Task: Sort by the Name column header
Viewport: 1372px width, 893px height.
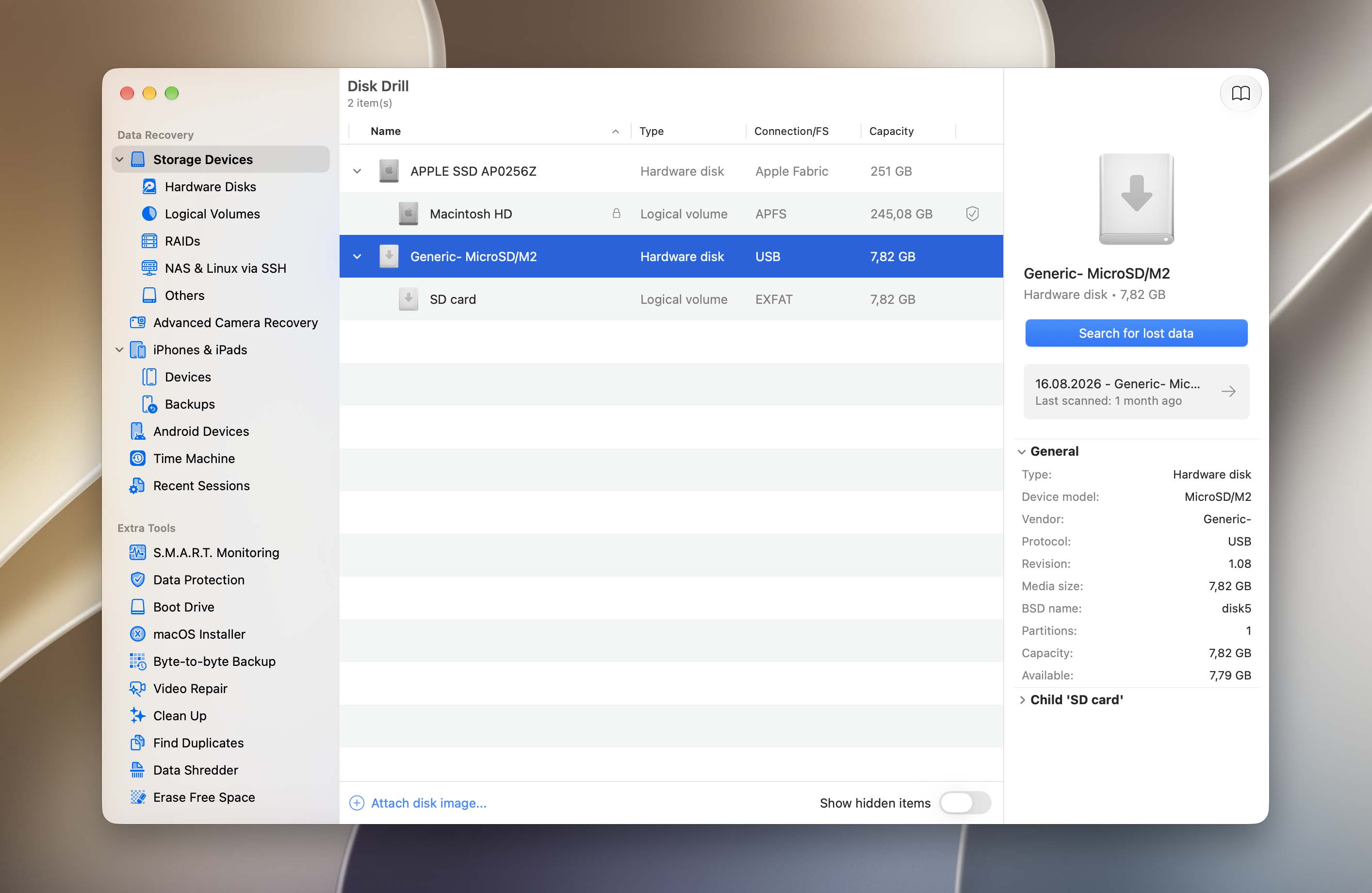Action: pyautogui.click(x=490, y=131)
